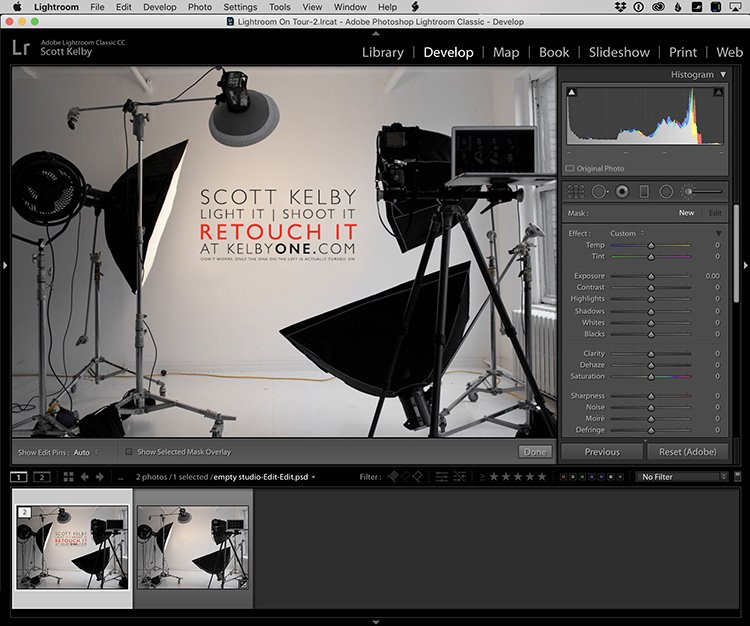Toggle the shadow clipping indicator in histogram
The width and height of the screenshot is (750, 626).
coord(572,92)
